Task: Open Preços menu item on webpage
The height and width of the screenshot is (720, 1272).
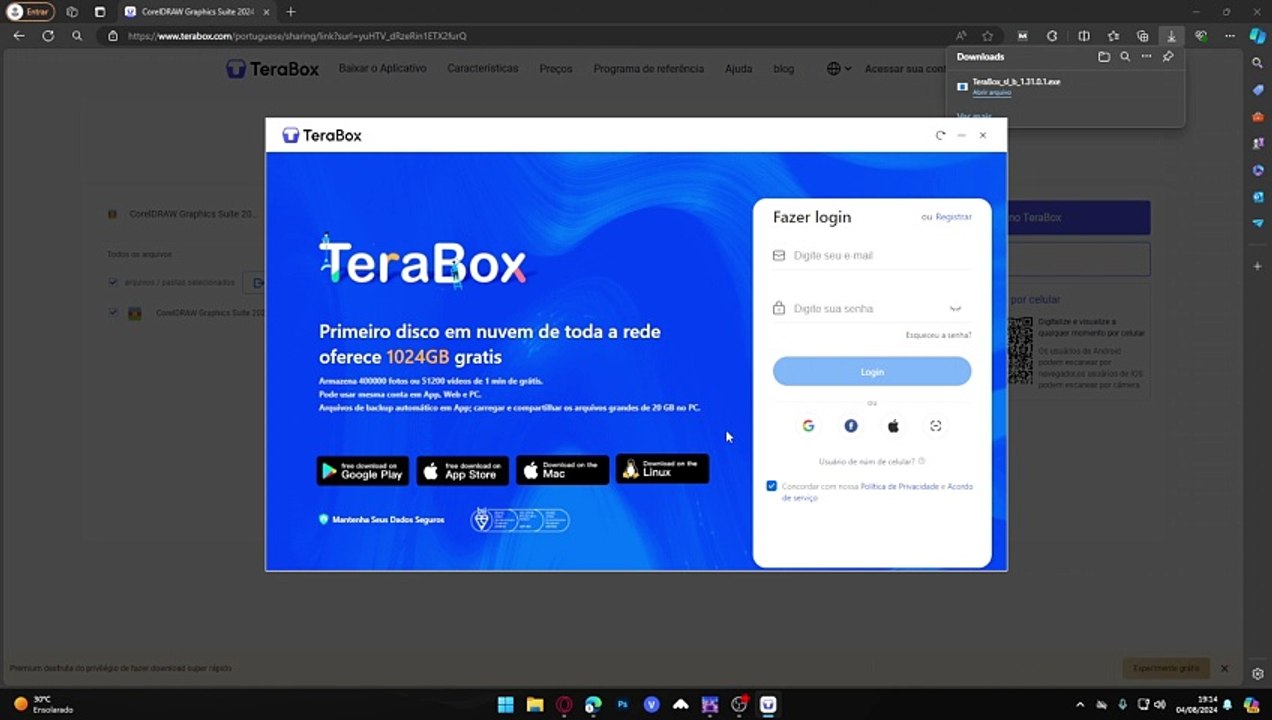Action: (x=556, y=69)
